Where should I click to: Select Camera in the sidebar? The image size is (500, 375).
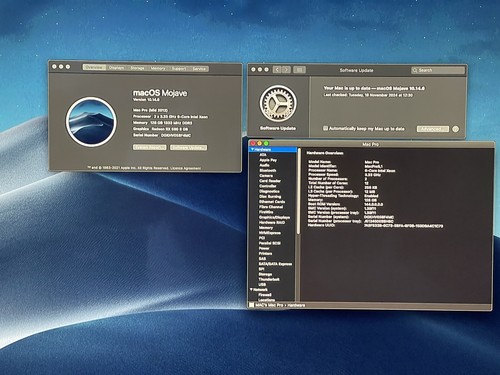pyautogui.click(x=266, y=175)
